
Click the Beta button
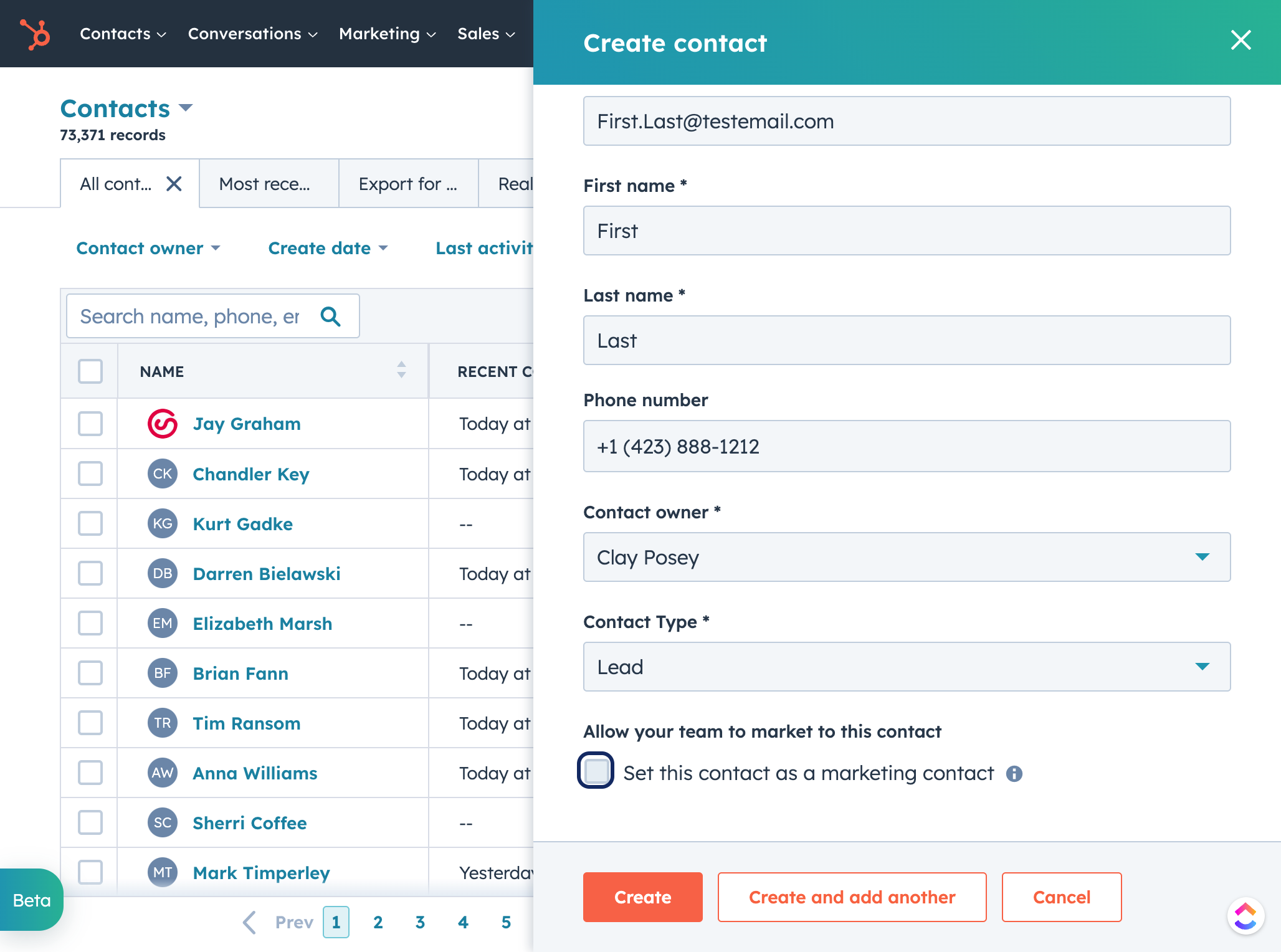pyautogui.click(x=31, y=900)
